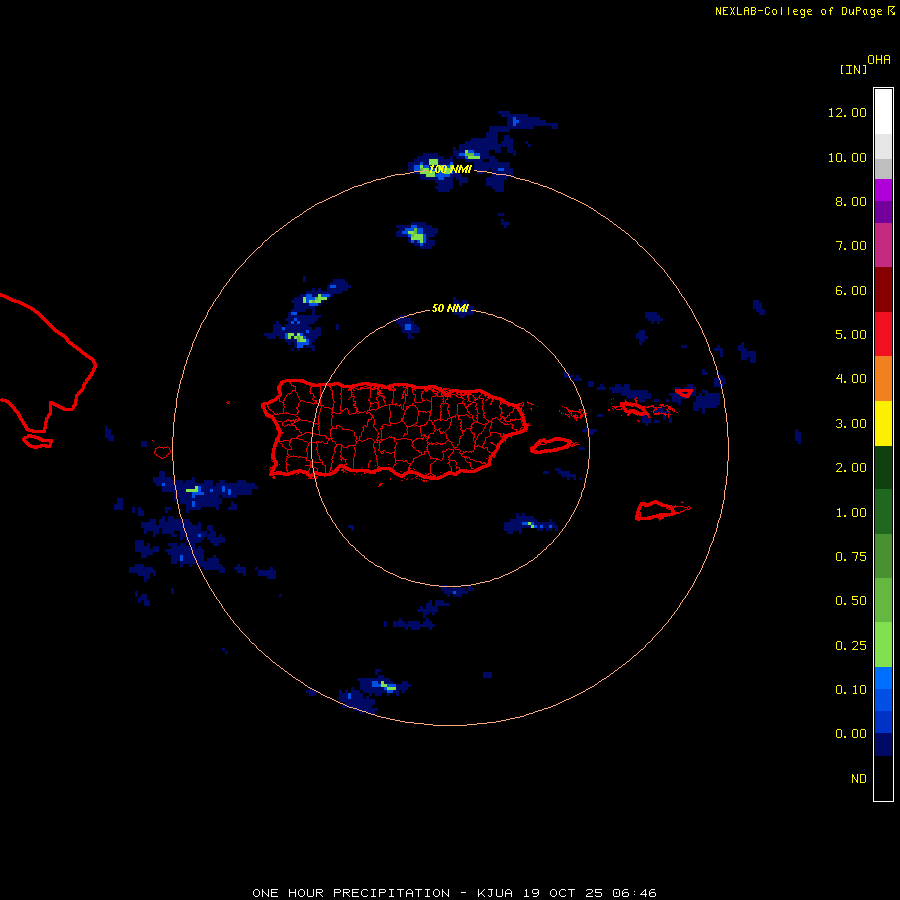Click the 12.00 legend value
Viewport: 900px width, 900px height.
pos(847,112)
